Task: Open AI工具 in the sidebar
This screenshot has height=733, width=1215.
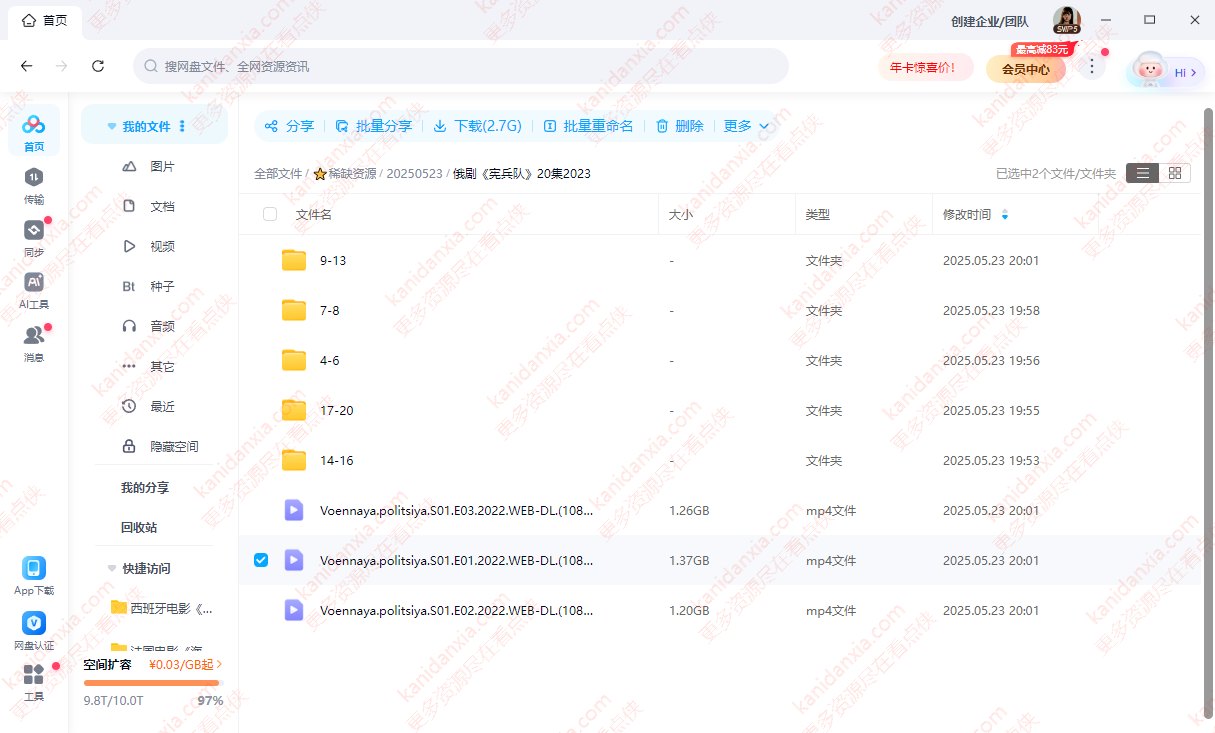Action: (x=34, y=289)
